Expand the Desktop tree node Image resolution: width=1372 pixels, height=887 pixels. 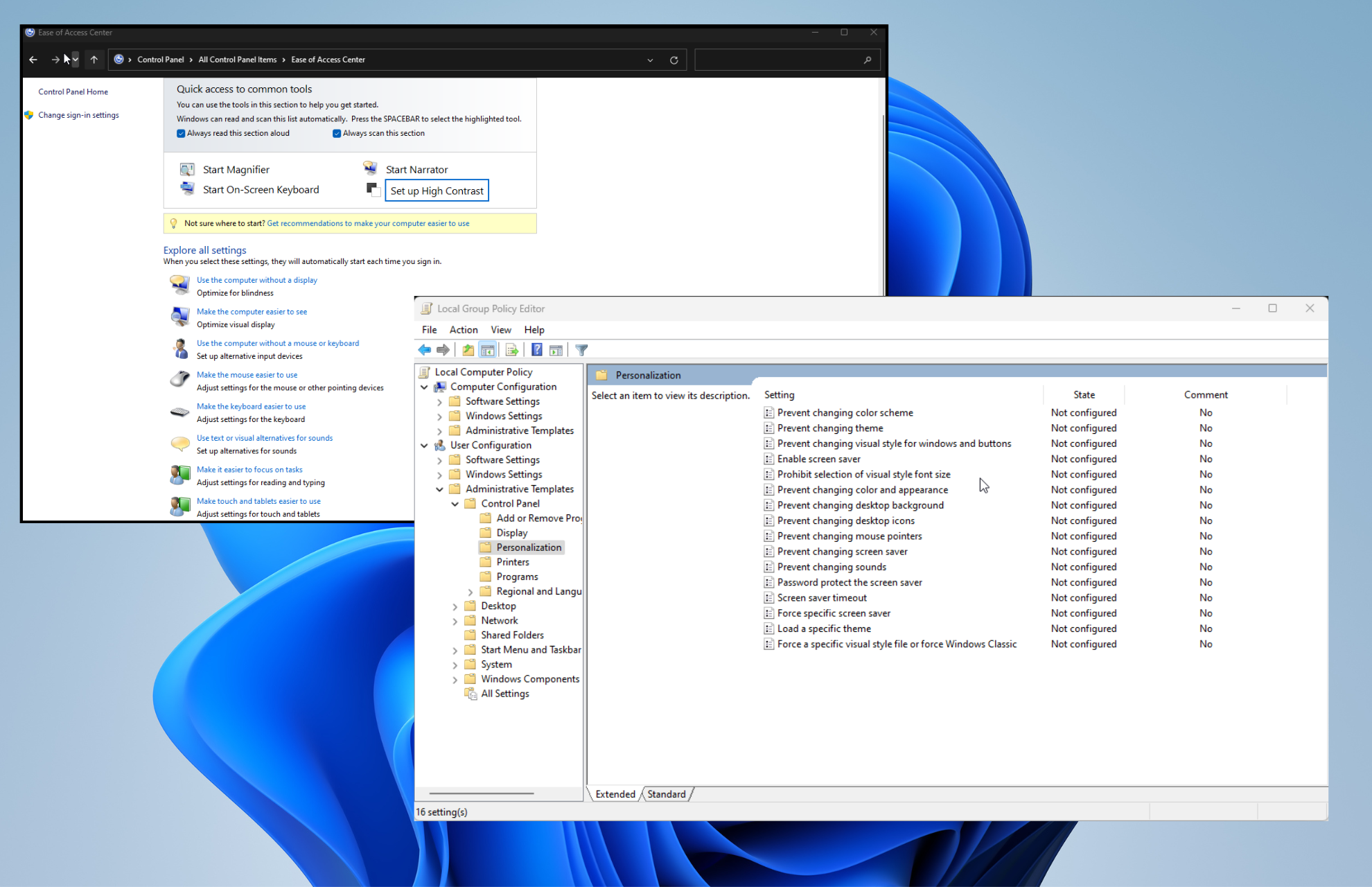455,606
